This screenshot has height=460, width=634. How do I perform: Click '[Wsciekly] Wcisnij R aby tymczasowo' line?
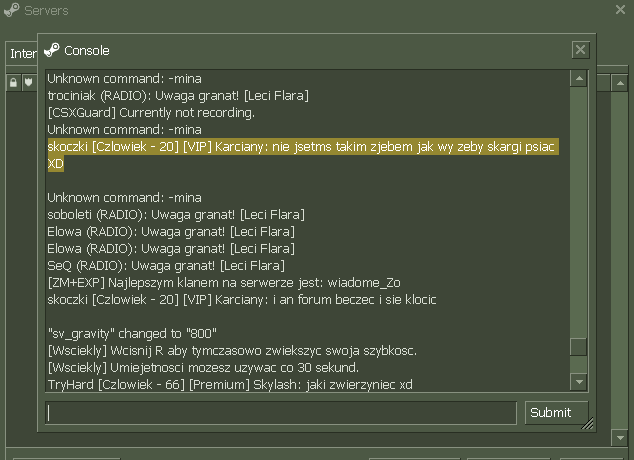pyautogui.click(x=232, y=350)
